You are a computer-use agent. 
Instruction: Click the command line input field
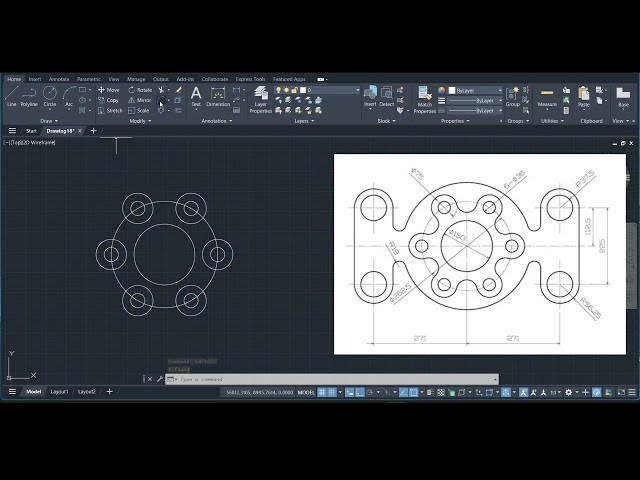333,379
